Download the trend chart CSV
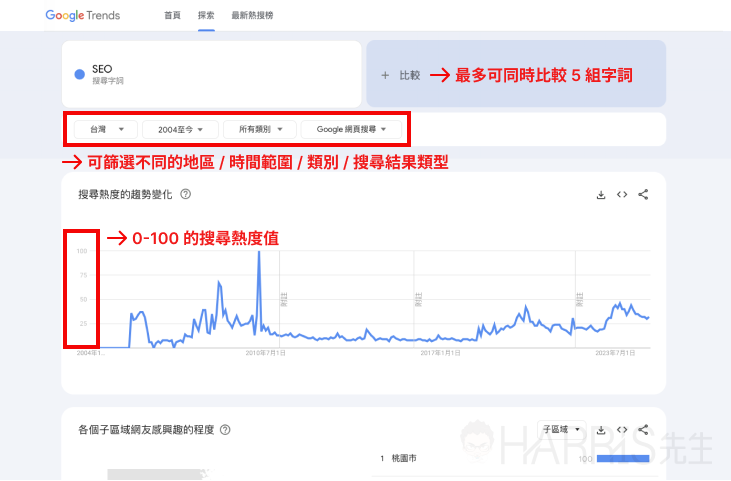This screenshot has height=481, width=731. tap(601, 194)
